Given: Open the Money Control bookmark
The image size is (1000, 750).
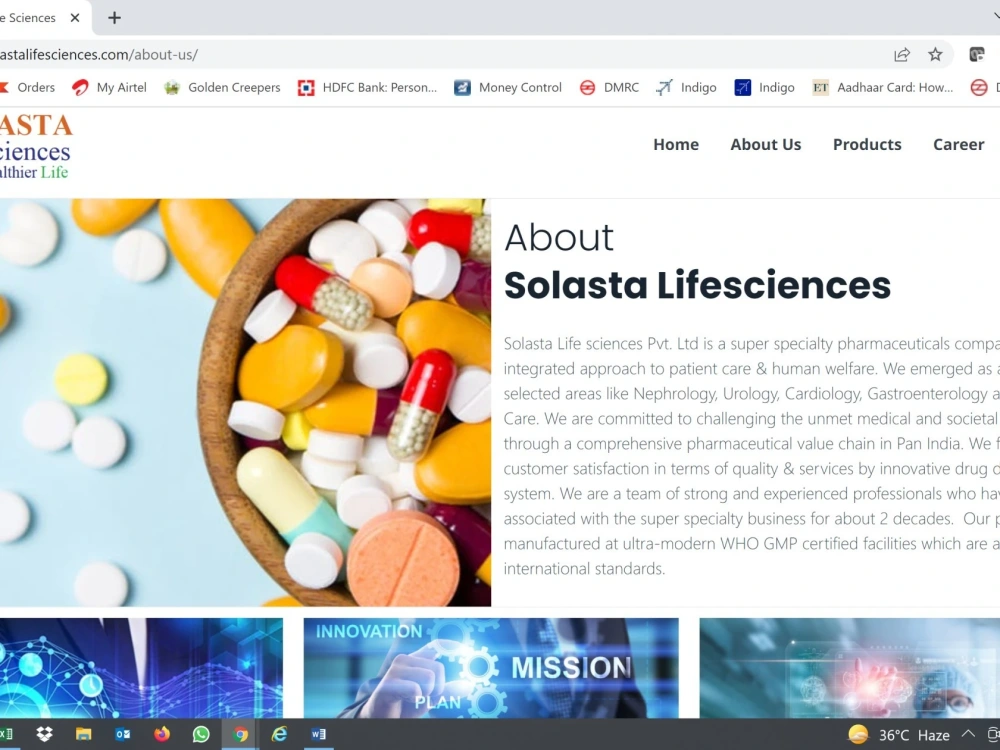Looking at the screenshot, I should click(x=508, y=87).
